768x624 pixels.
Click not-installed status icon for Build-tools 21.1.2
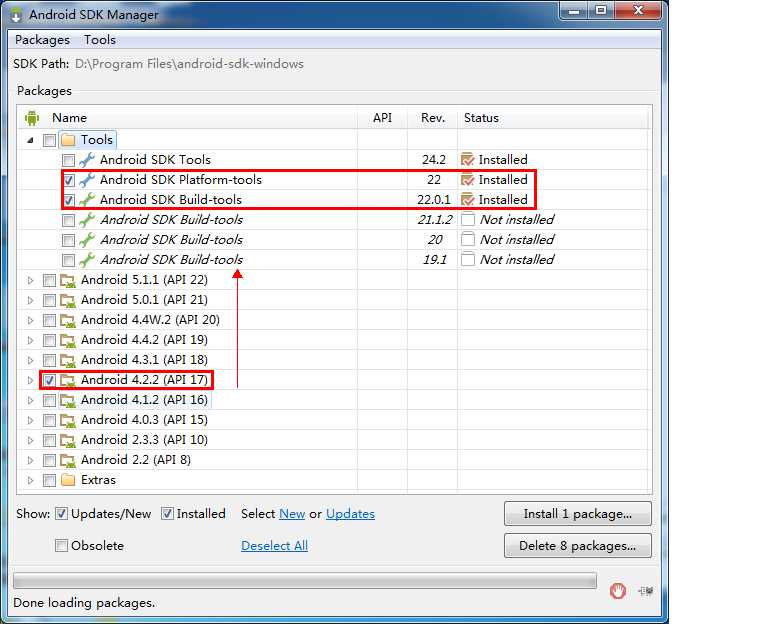point(468,219)
